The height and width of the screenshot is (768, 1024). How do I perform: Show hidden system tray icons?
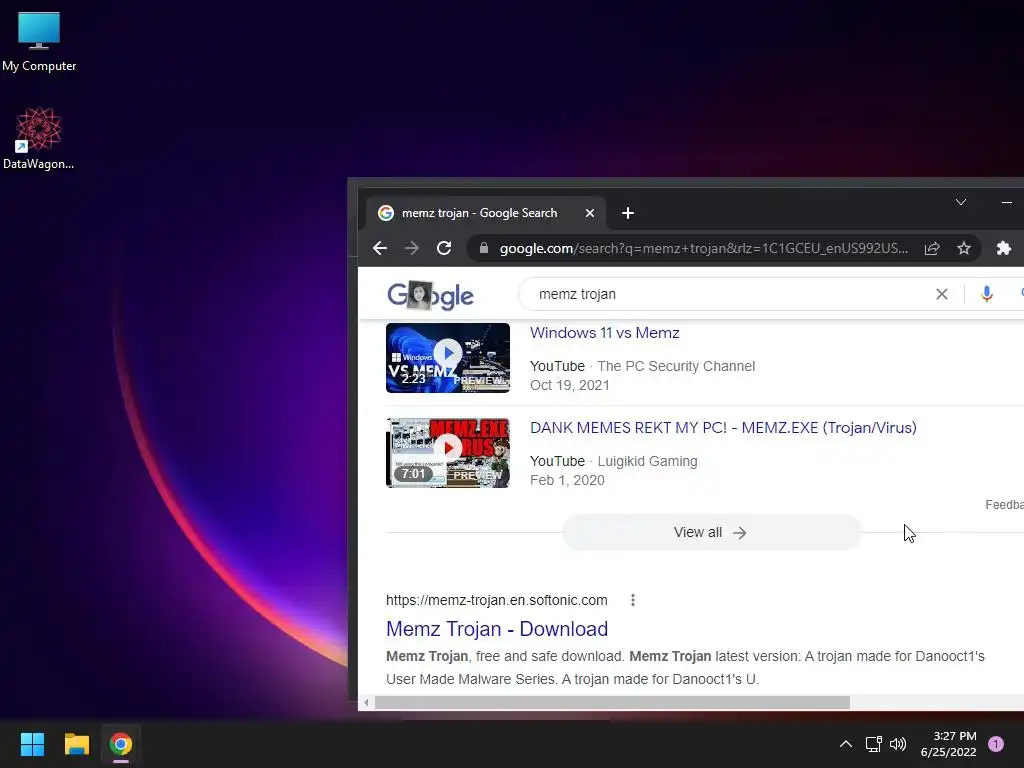[846, 744]
